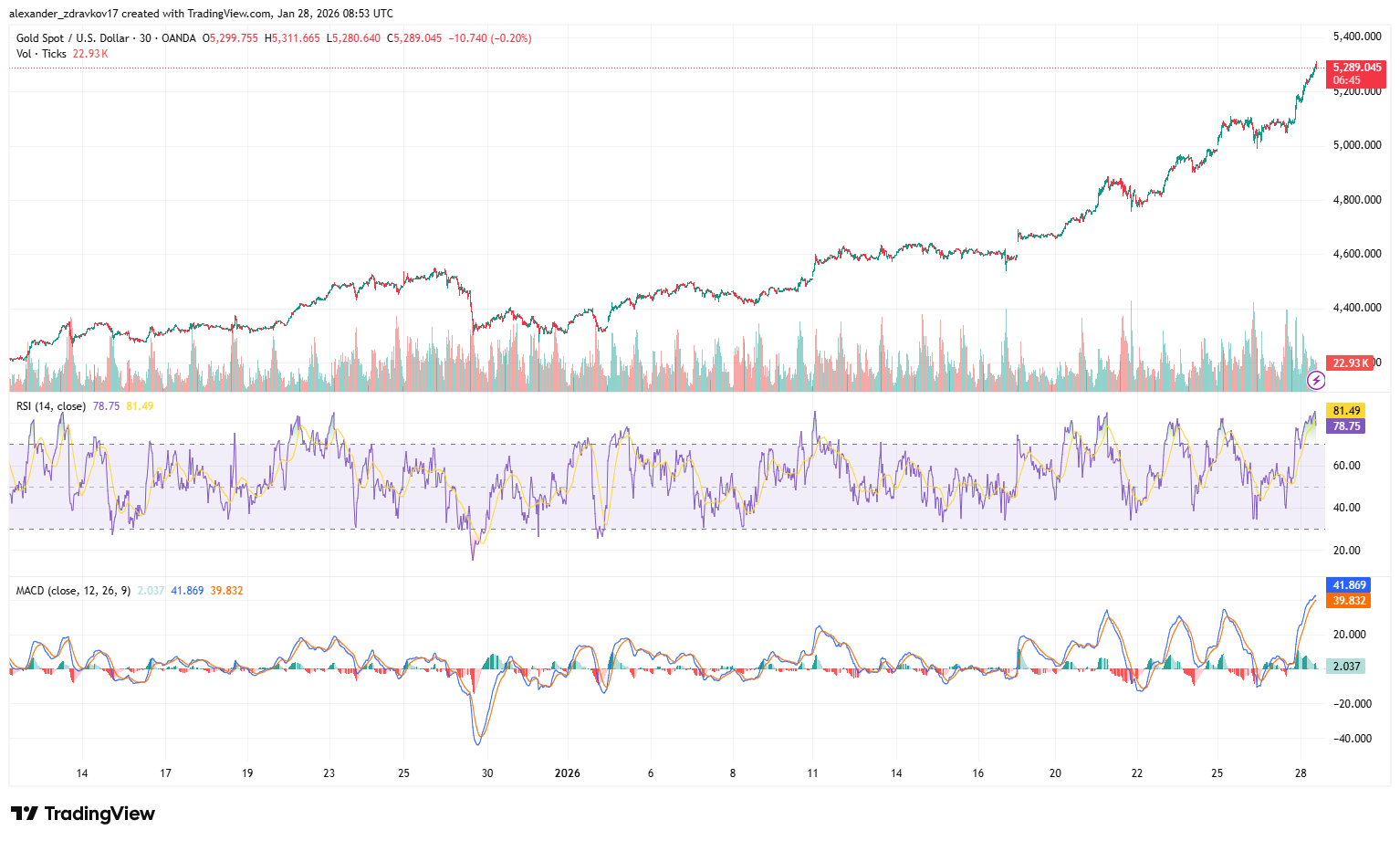Screen dimensions: 1400x841
Task: Click the 4,600.000 price scale label
Action: coord(1356,254)
